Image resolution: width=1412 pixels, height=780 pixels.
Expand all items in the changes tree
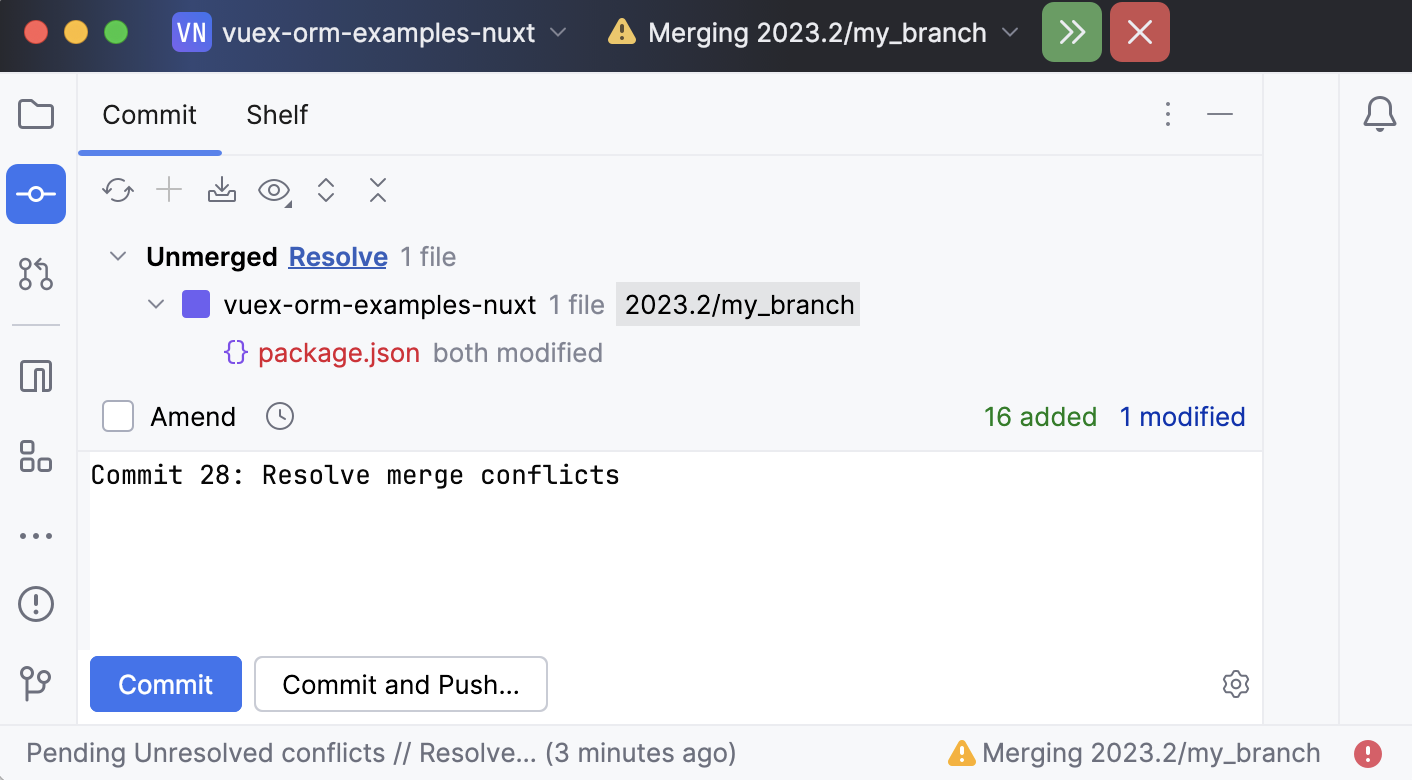tap(325, 190)
